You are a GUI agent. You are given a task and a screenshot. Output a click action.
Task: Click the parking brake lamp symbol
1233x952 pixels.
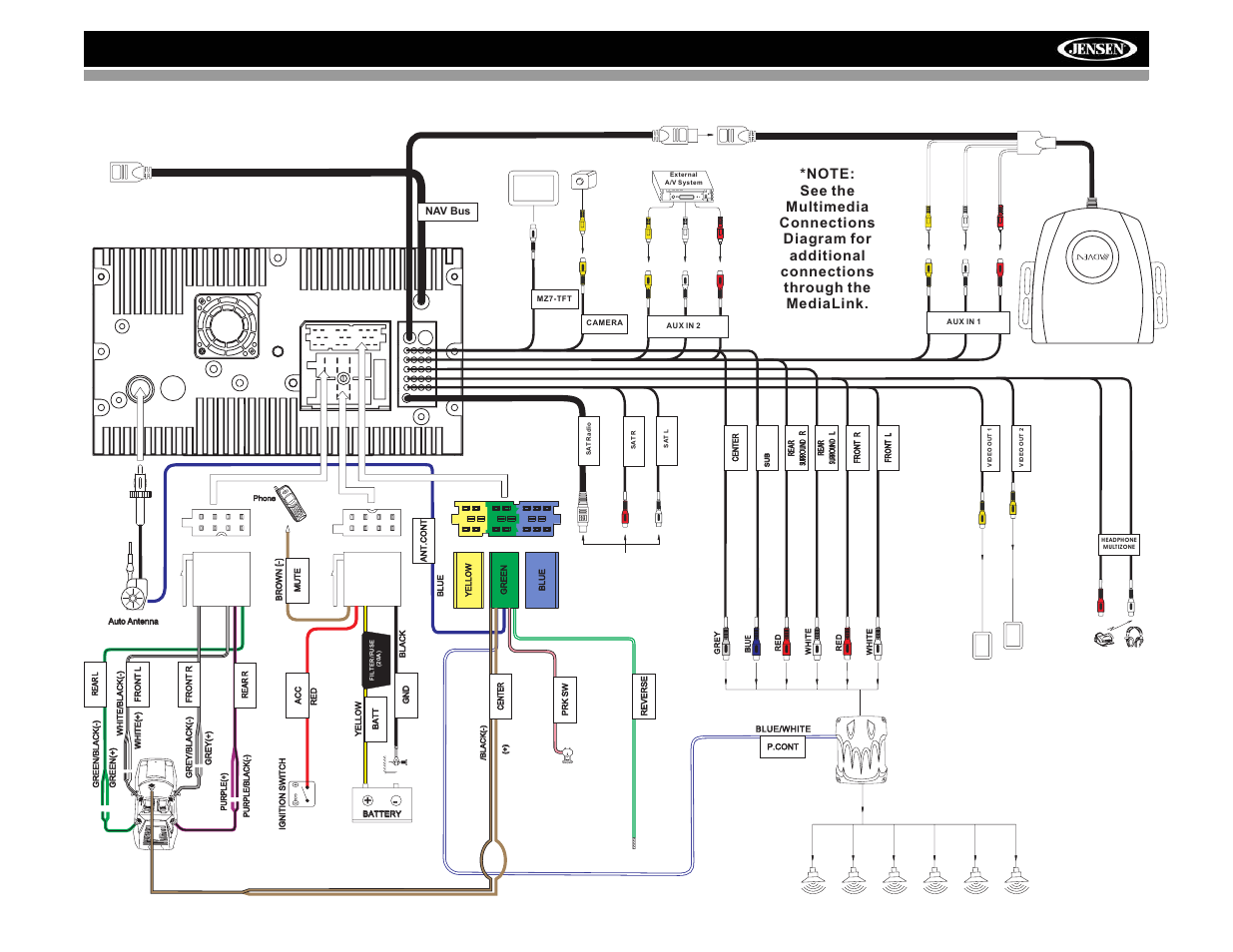(568, 755)
